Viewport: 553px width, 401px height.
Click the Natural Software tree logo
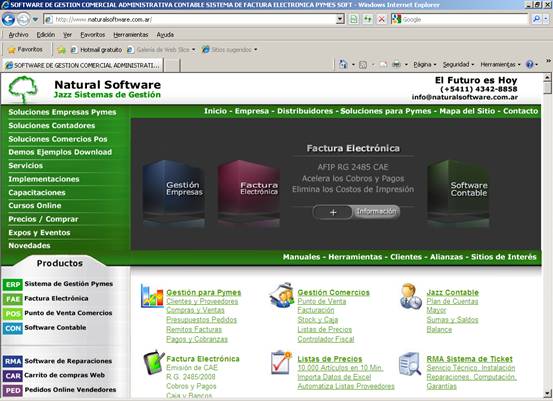coord(23,89)
